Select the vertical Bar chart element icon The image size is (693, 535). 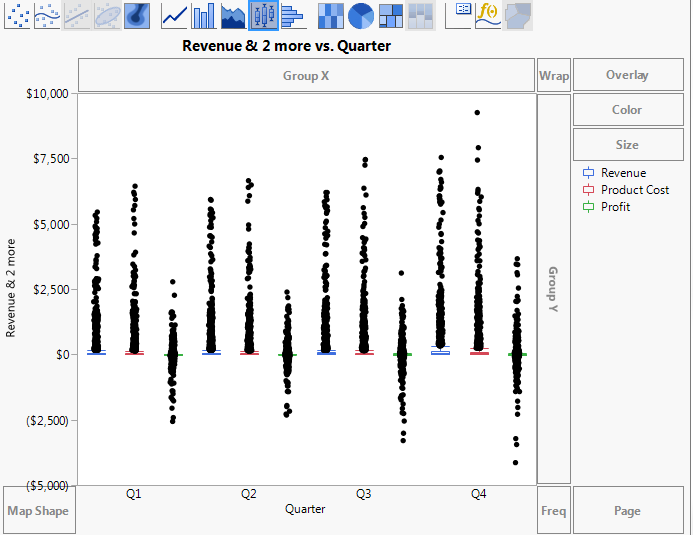coord(204,15)
